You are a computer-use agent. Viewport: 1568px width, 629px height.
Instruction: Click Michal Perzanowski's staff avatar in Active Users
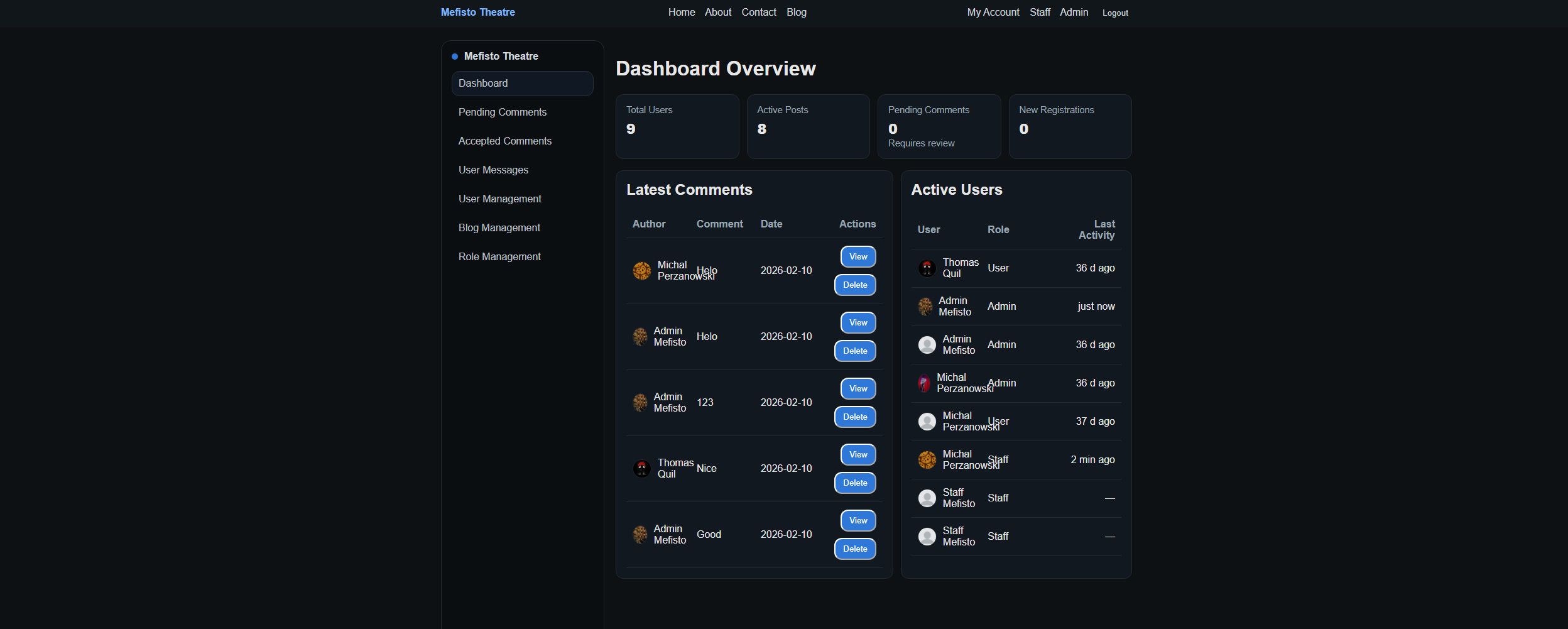[927, 459]
